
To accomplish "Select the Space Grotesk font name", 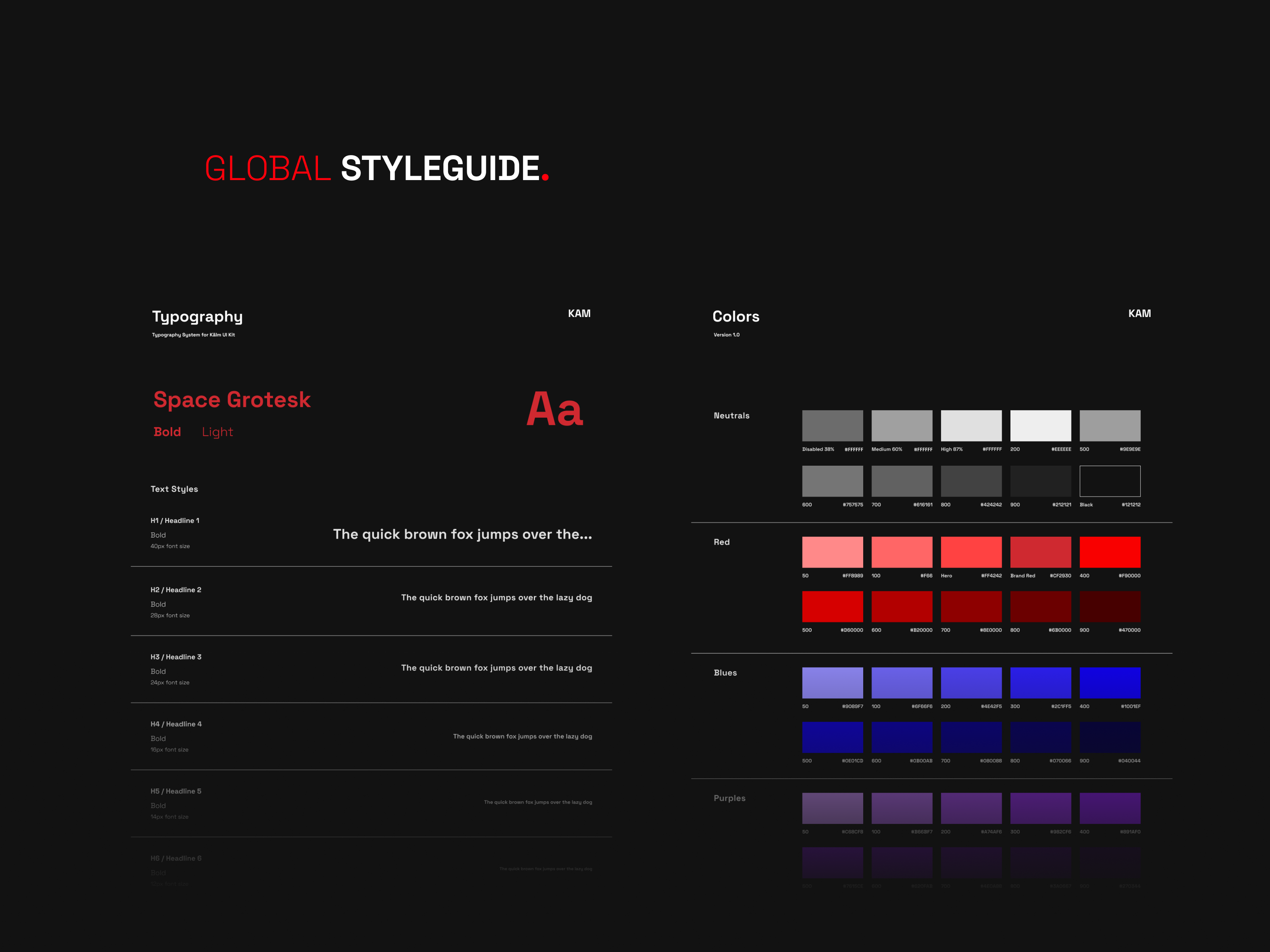I will 232,399.
